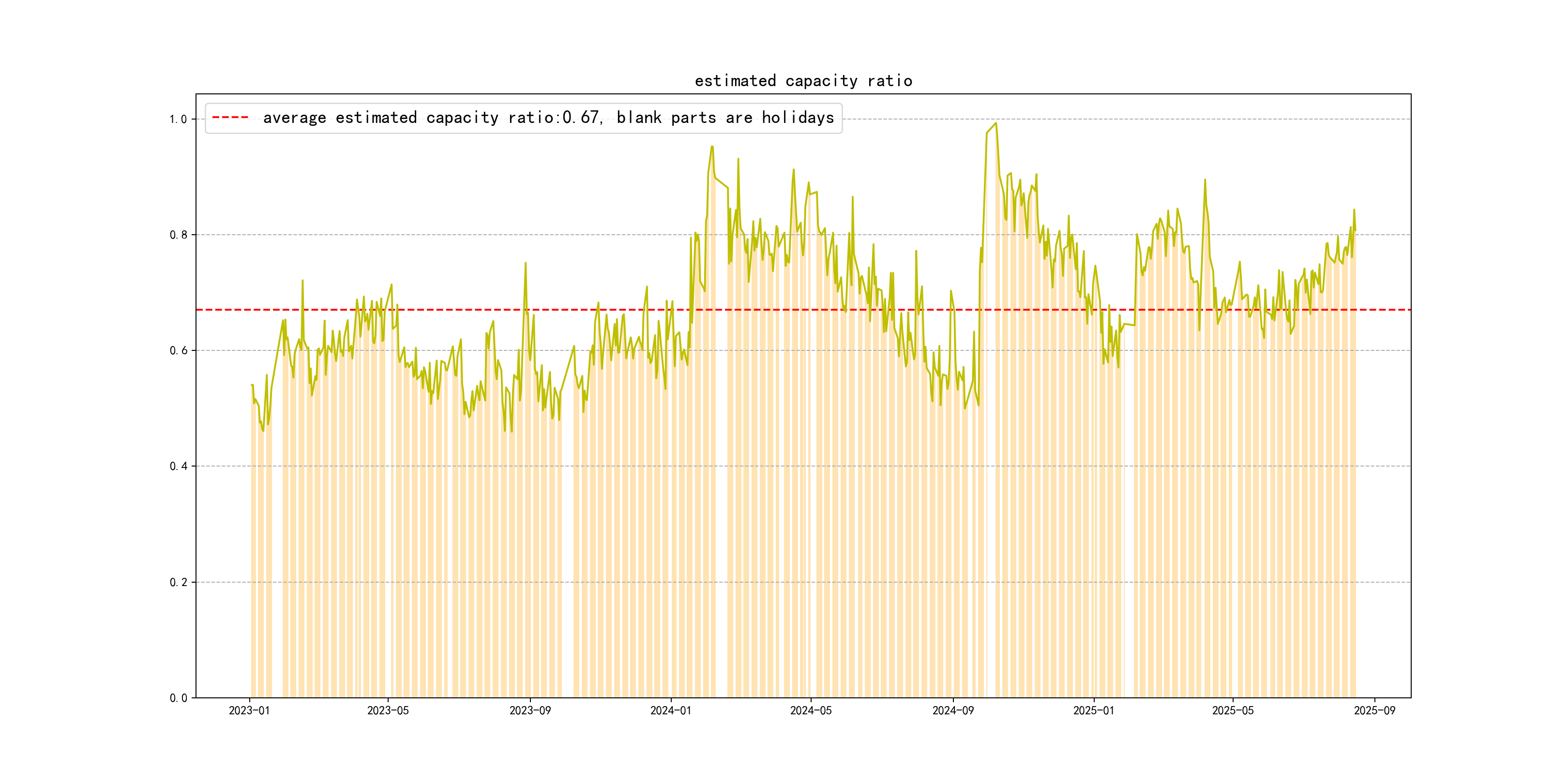Click the 0.2 y-axis tick label

point(178,583)
